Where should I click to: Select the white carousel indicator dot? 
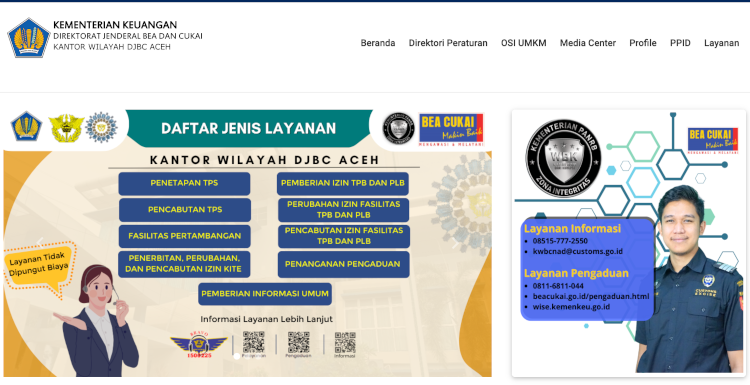pyautogui.click(x=236, y=356)
